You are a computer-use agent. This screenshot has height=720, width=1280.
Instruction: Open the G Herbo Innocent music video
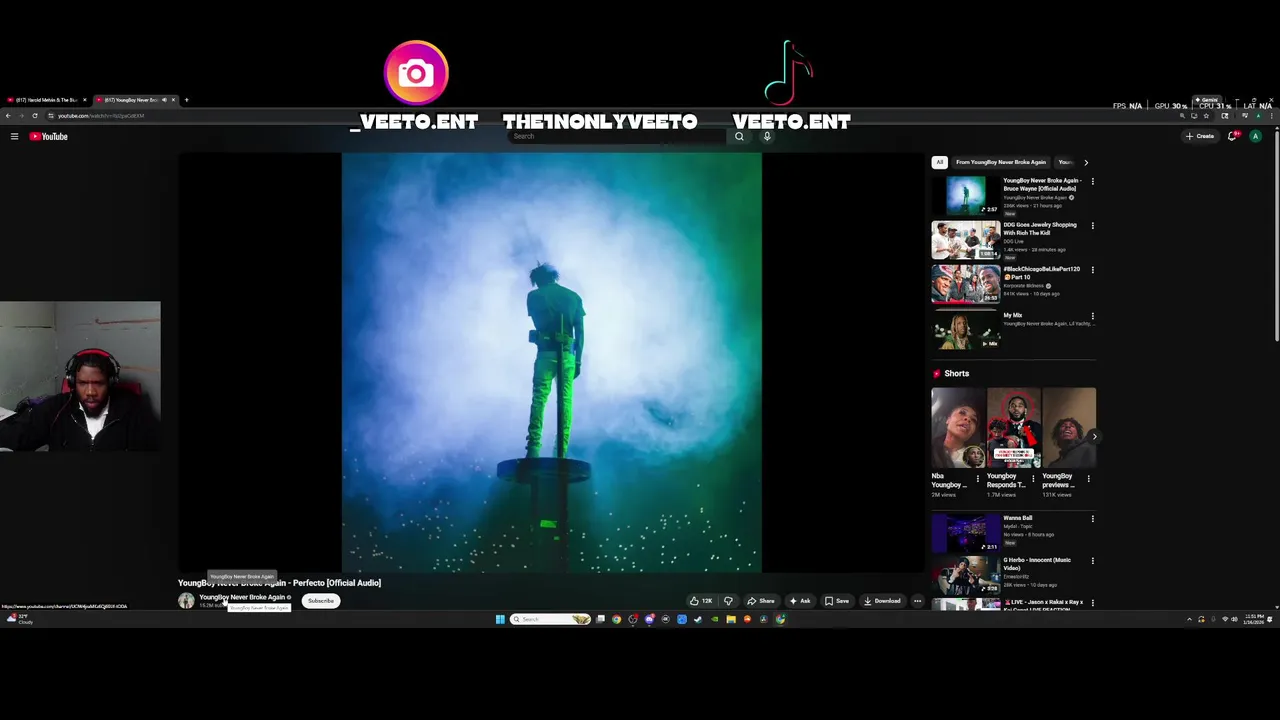[965, 576]
